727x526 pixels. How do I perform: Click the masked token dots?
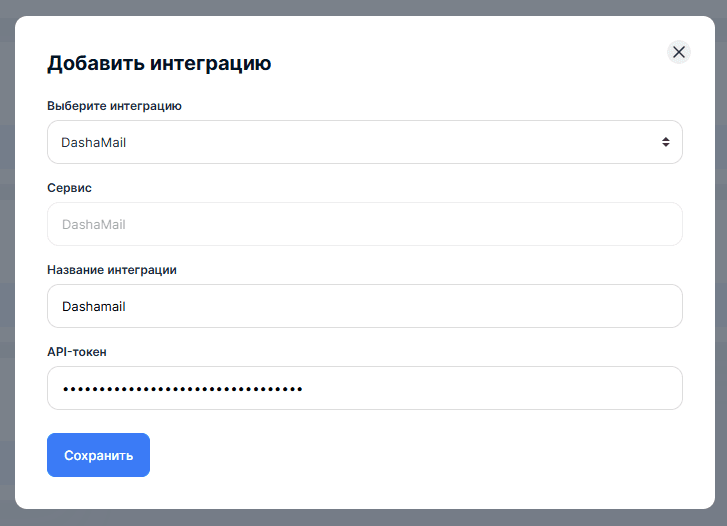[182, 388]
